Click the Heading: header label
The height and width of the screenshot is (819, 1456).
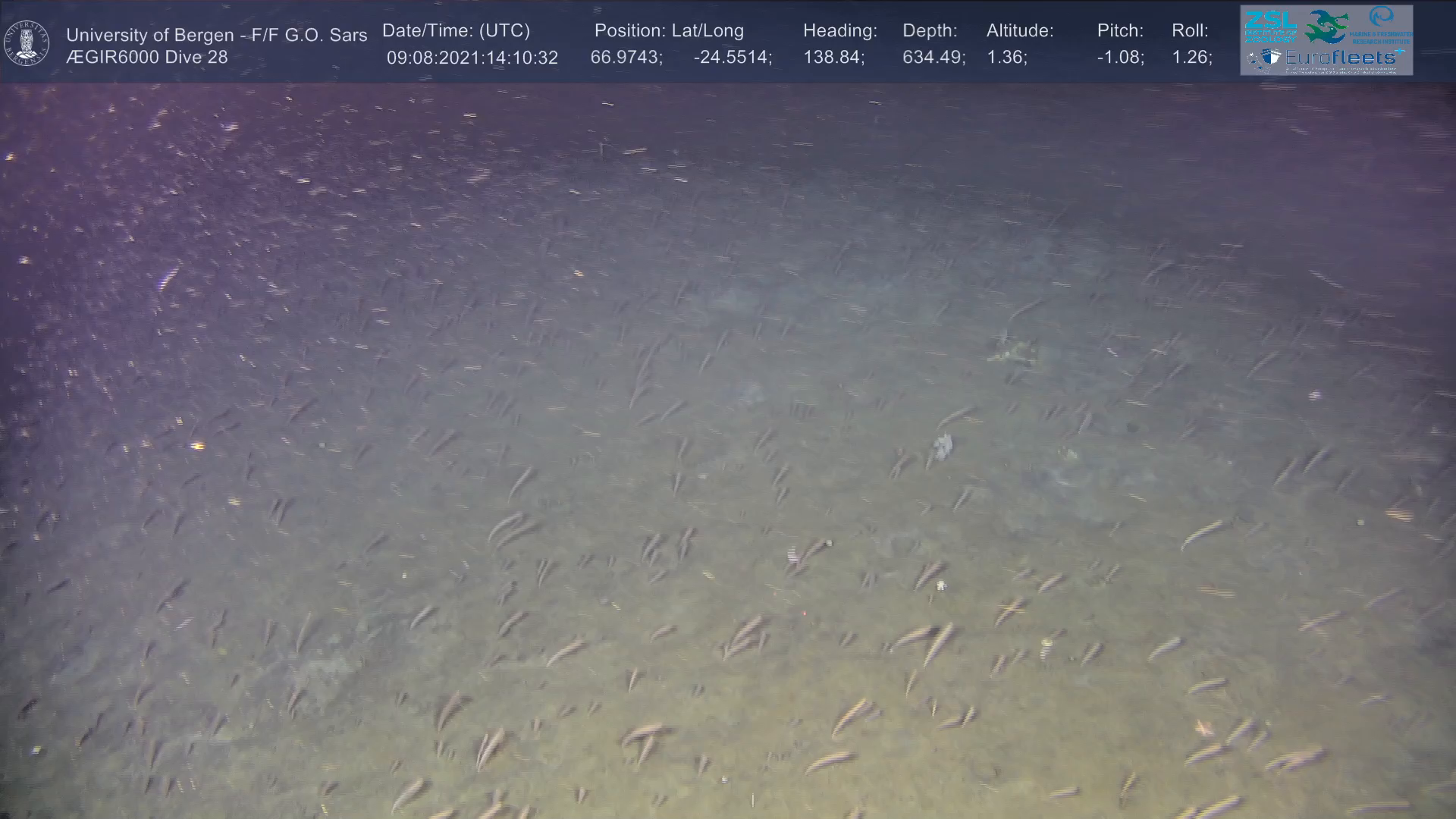pyautogui.click(x=839, y=31)
